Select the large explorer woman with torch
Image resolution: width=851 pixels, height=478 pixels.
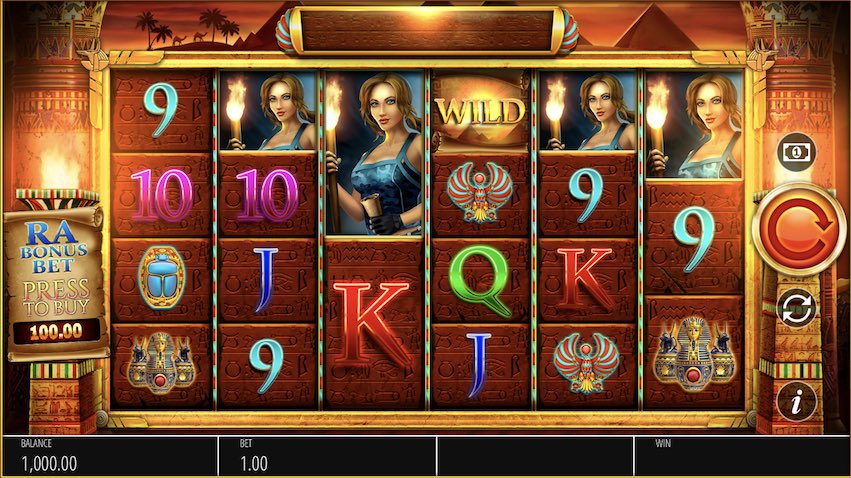tap(373, 153)
